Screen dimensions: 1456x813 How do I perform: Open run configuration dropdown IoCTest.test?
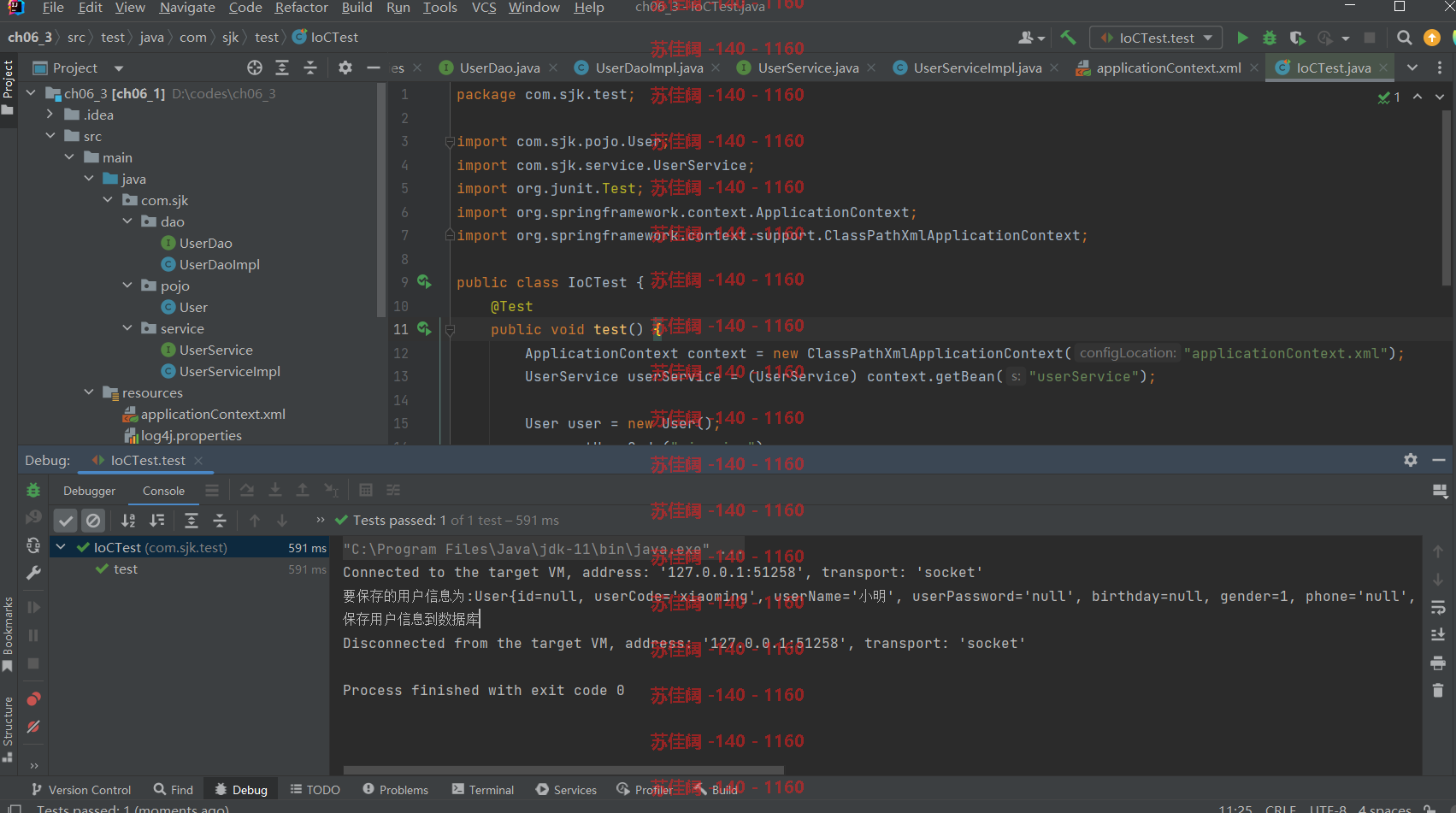coord(1156,38)
